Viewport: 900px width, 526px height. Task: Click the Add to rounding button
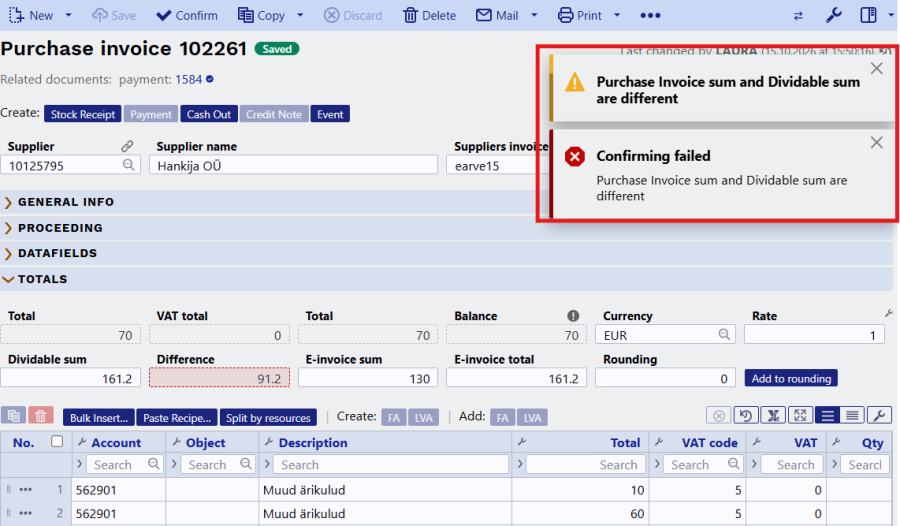[791, 378]
